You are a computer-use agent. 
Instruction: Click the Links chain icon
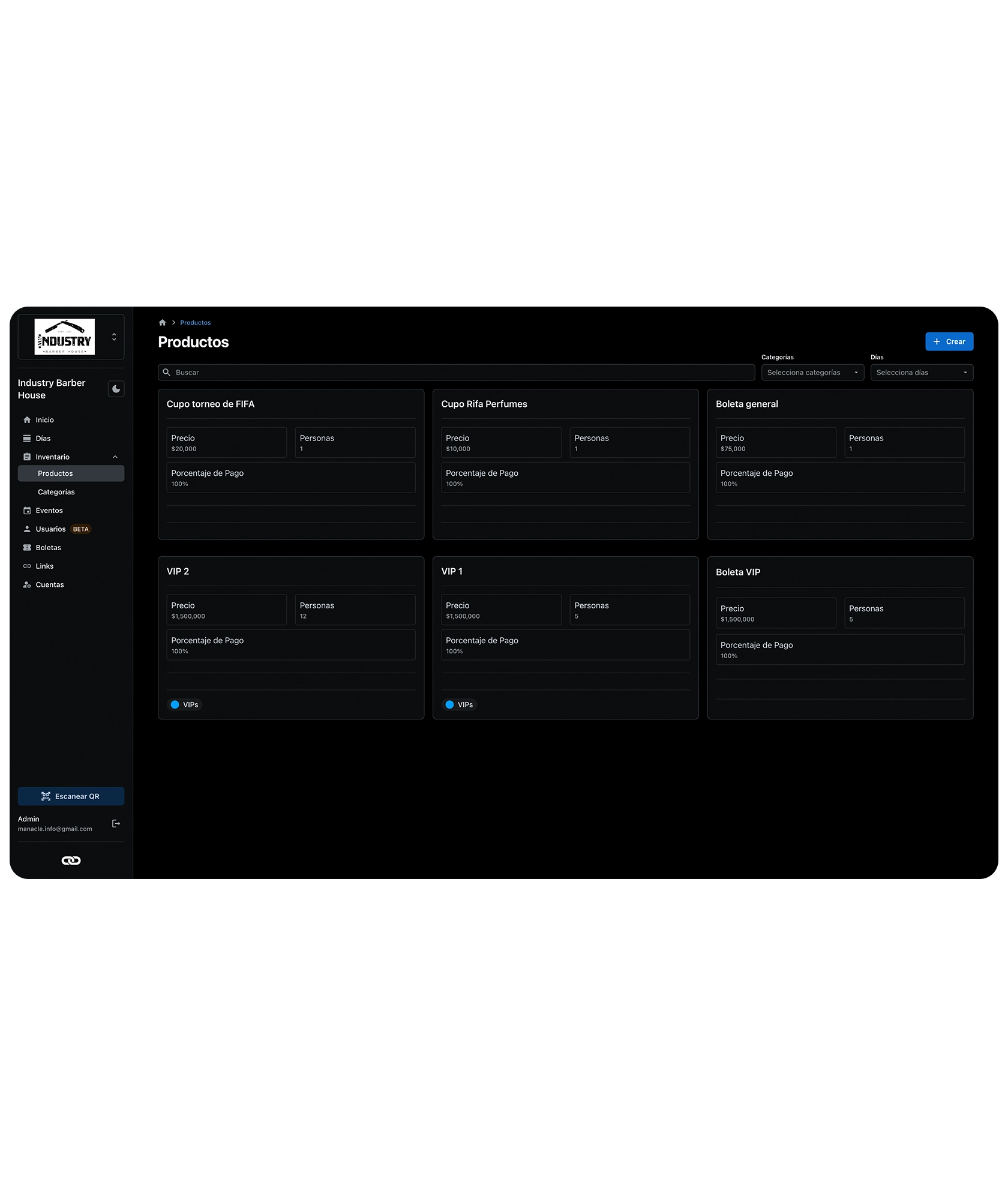[27, 566]
